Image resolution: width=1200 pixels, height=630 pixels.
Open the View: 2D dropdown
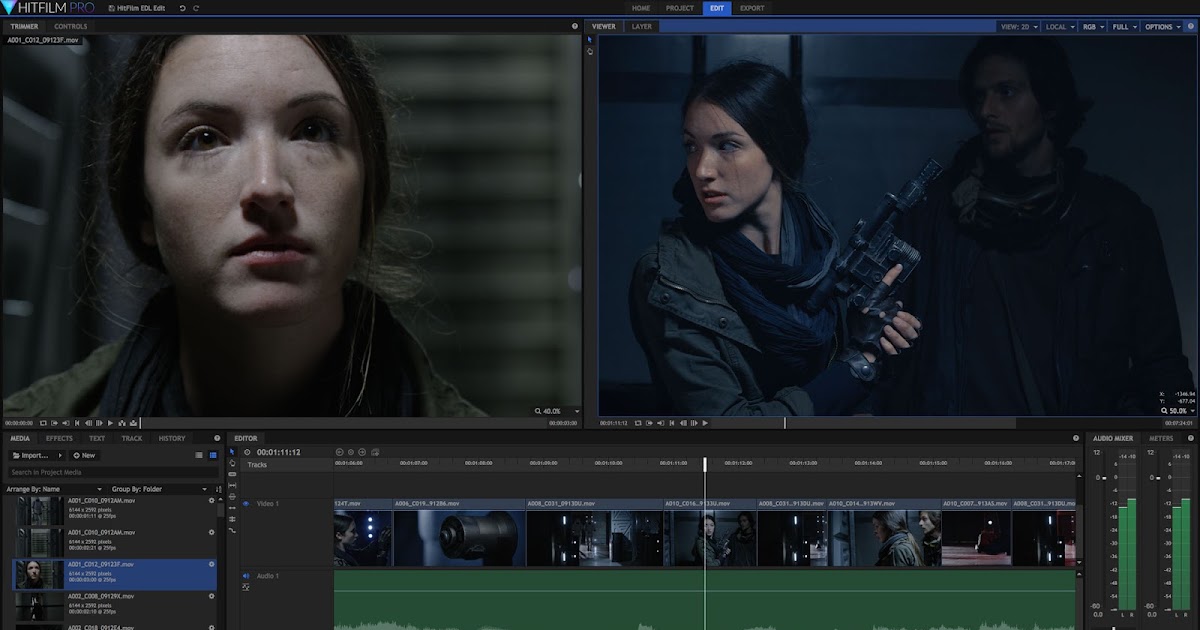coord(1019,27)
